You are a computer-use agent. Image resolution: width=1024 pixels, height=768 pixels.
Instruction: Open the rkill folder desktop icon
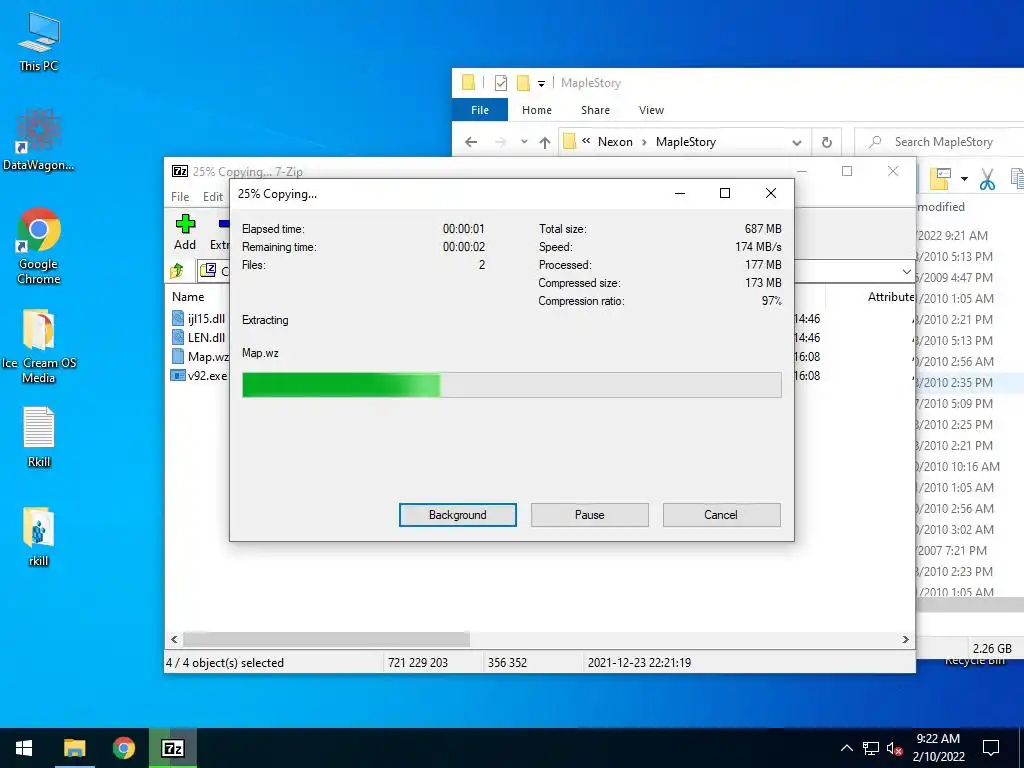point(39,536)
